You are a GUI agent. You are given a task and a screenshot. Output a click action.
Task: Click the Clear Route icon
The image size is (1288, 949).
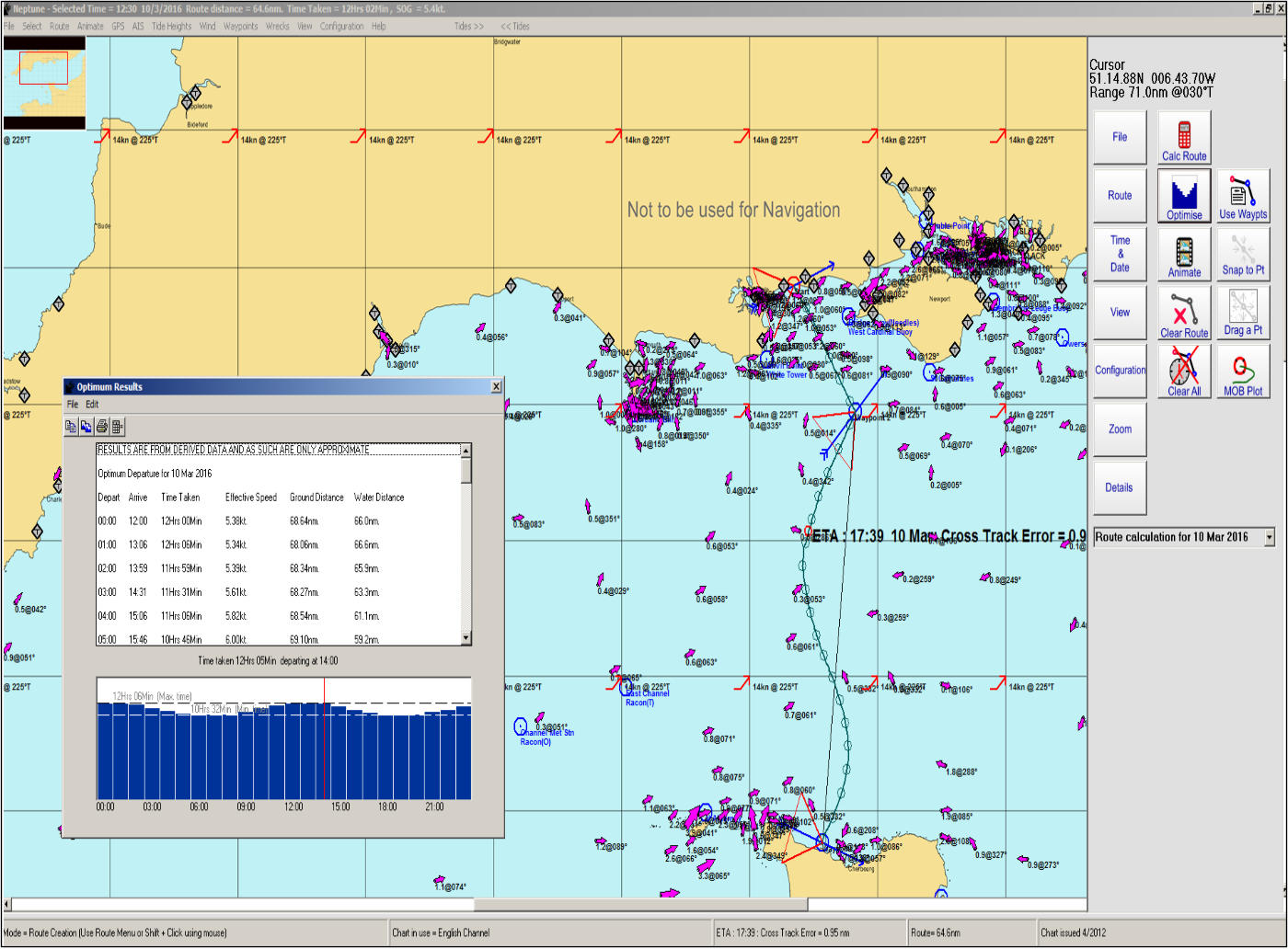[1184, 313]
